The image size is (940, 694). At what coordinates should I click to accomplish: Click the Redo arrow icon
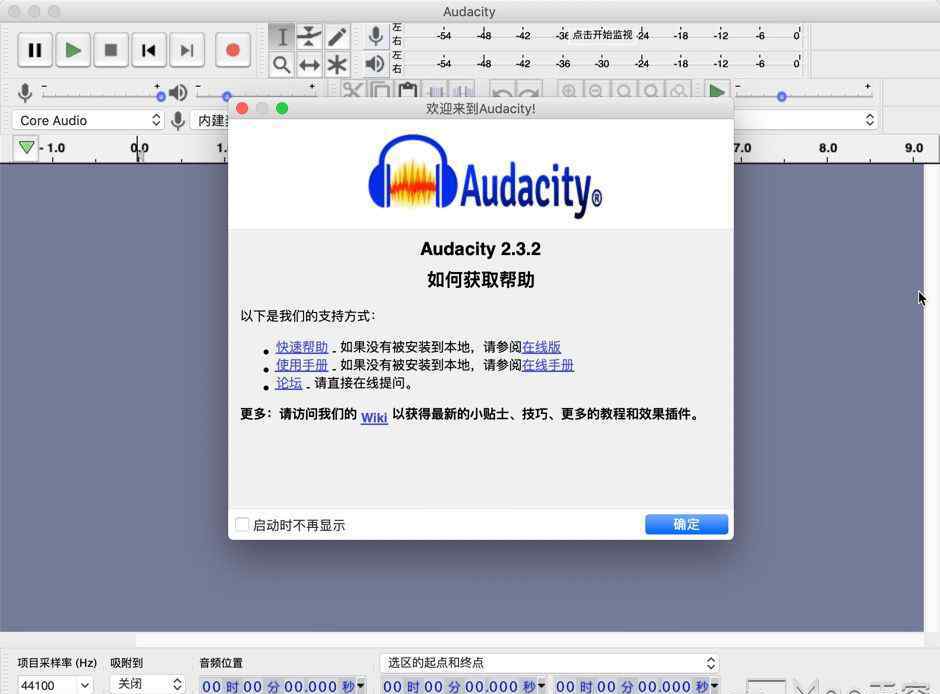pyautogui.click(x=529, y=91)
